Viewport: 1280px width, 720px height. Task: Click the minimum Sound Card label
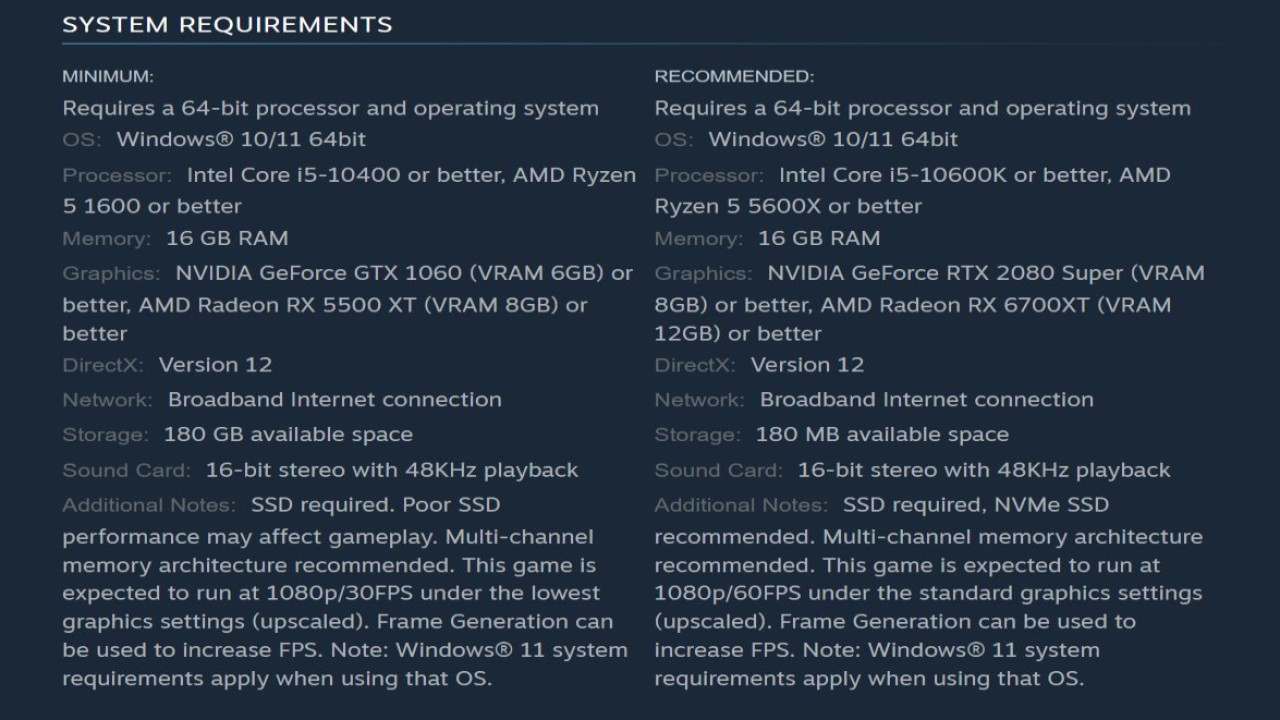(x=126, y=470)
